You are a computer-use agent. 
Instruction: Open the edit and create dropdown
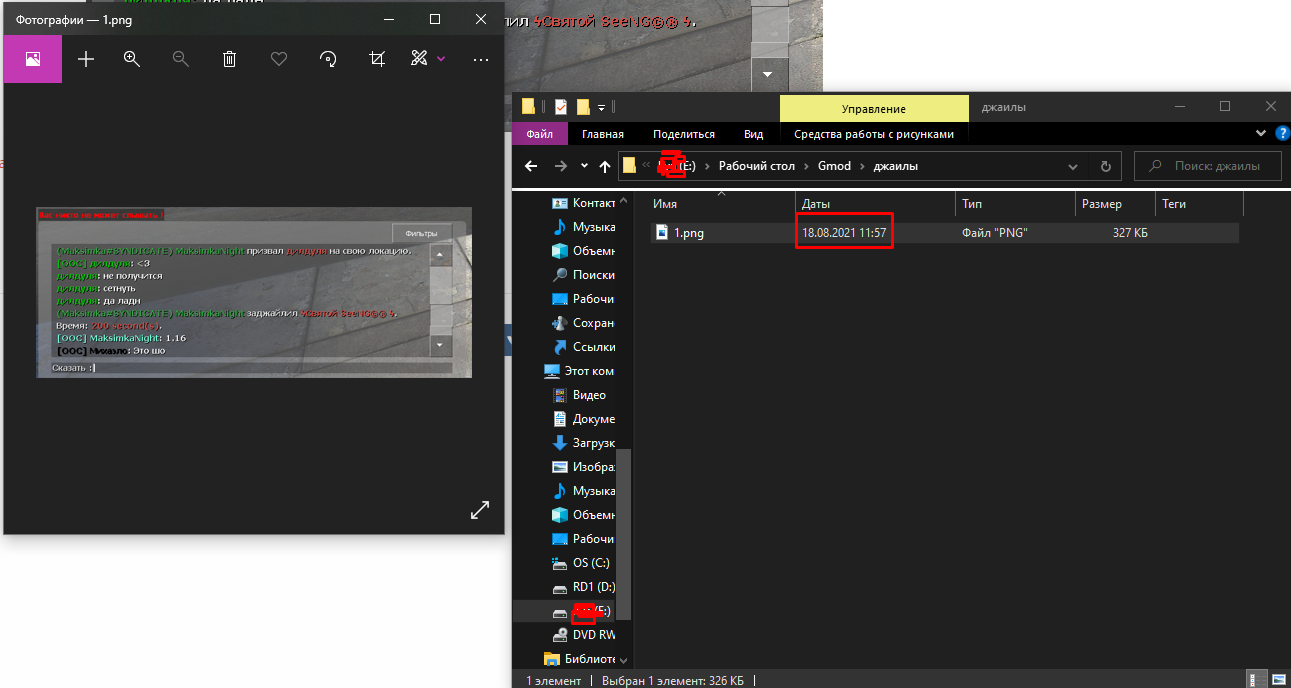(428, 59)
